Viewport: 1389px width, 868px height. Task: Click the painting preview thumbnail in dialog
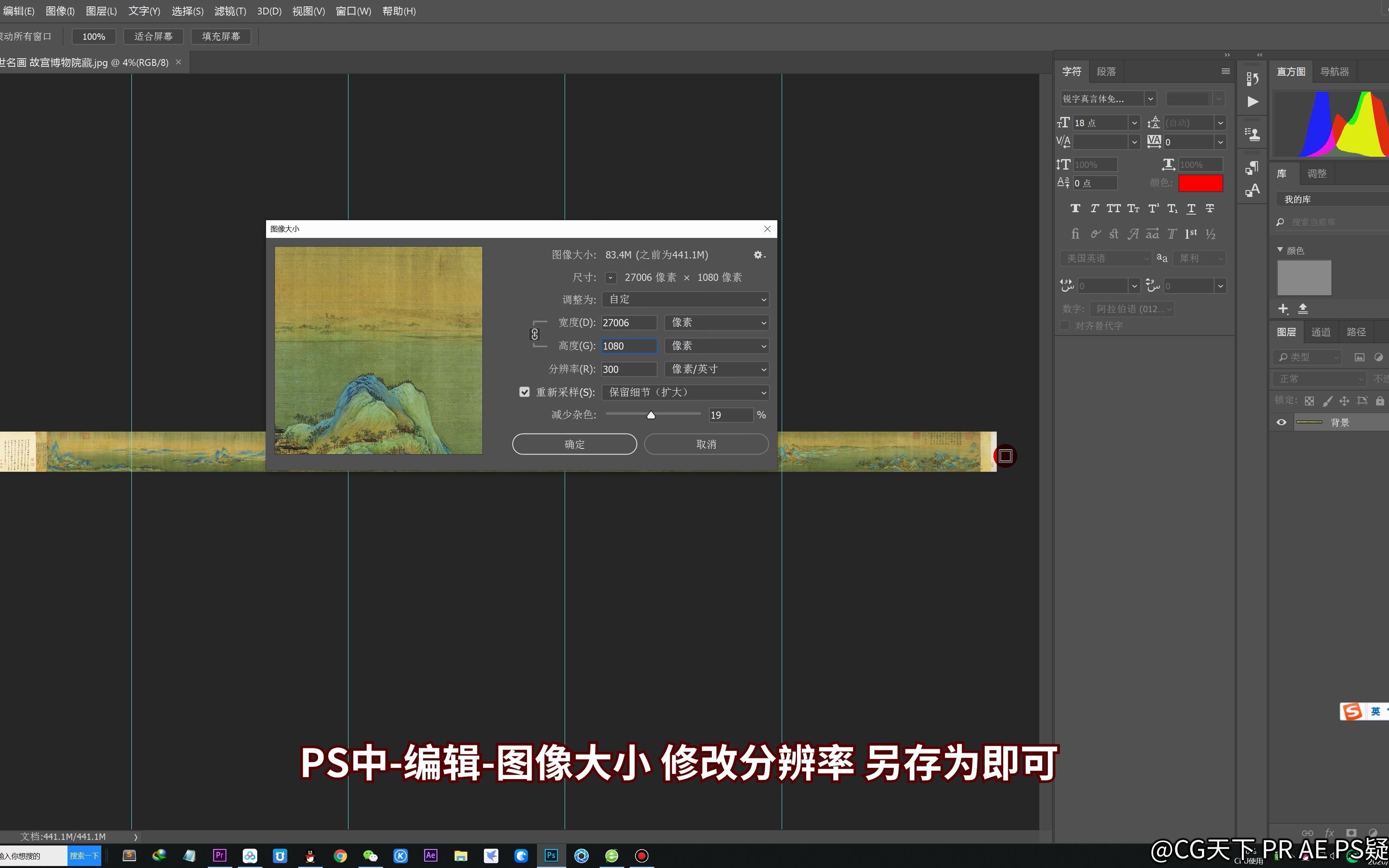[x=378, y=351]
